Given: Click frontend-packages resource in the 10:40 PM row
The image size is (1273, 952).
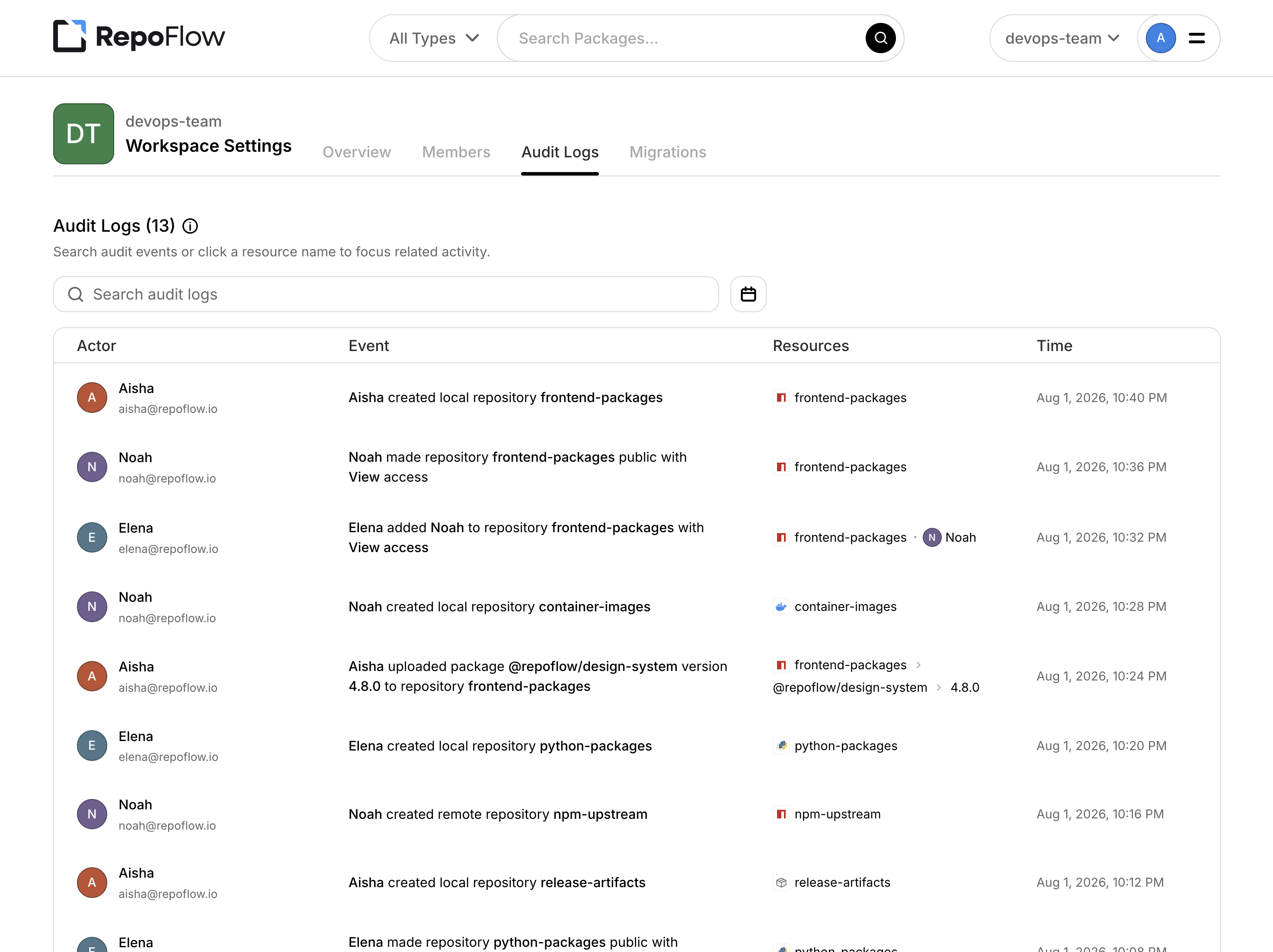Looking at the screenshot, I should pyautogui.click(x=850, y=398).
